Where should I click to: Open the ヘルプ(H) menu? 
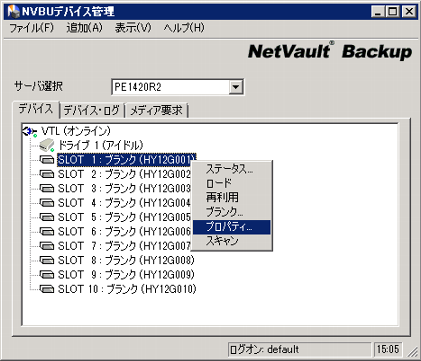tap(184, 28)
